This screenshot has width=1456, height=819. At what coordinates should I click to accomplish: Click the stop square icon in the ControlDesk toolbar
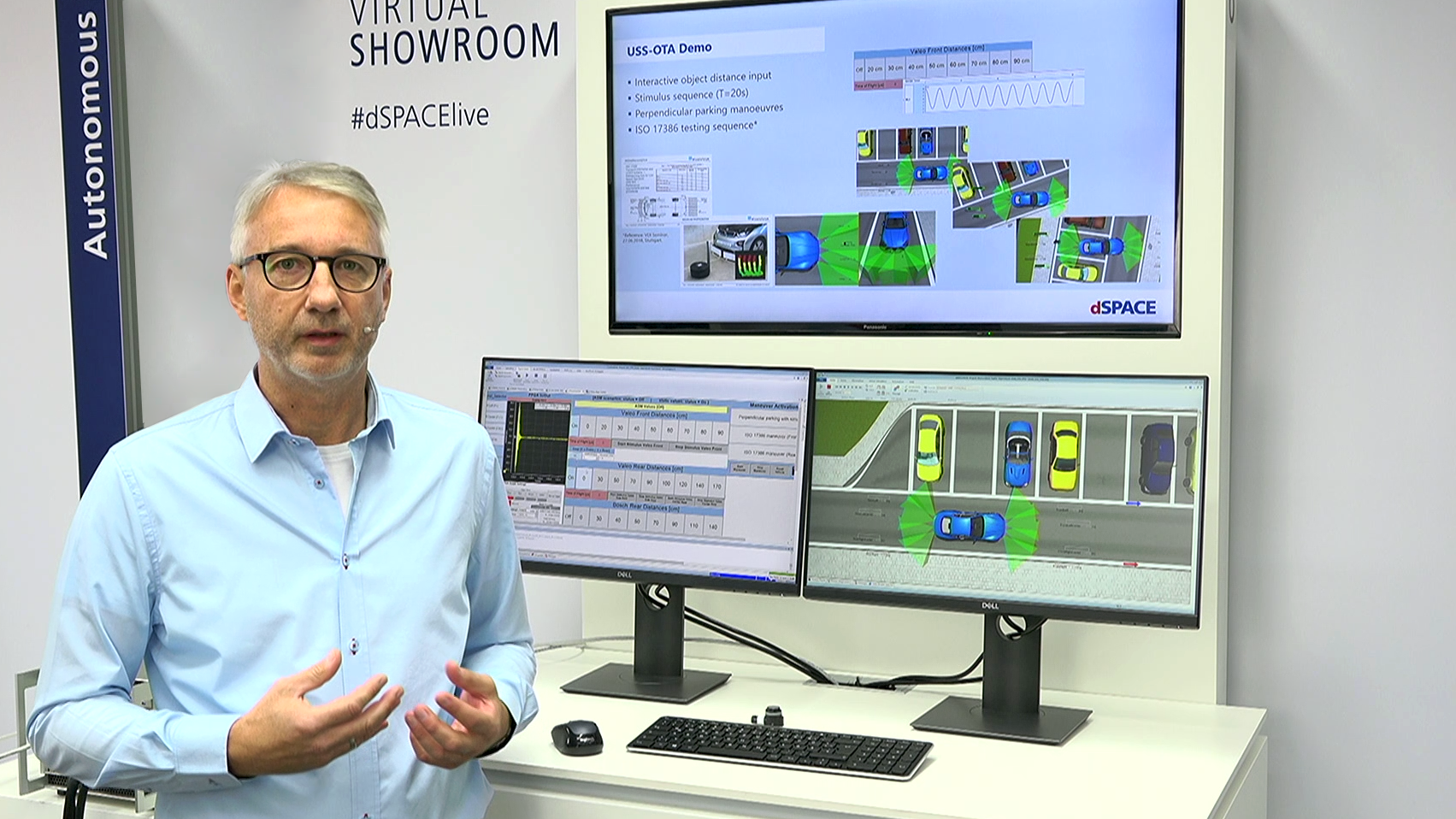(x=536, y=375)
